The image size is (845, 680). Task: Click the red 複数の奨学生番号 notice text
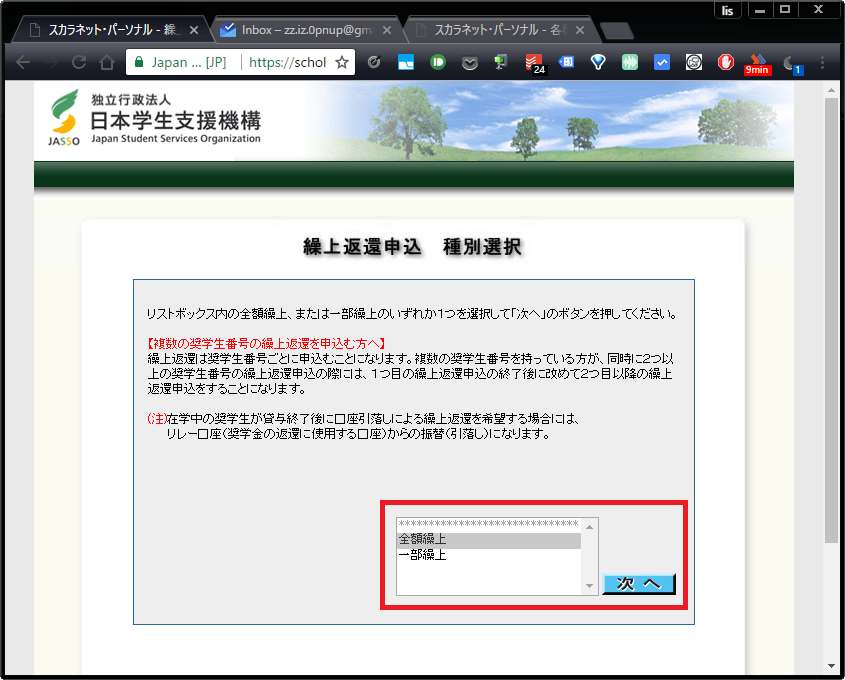266,343
